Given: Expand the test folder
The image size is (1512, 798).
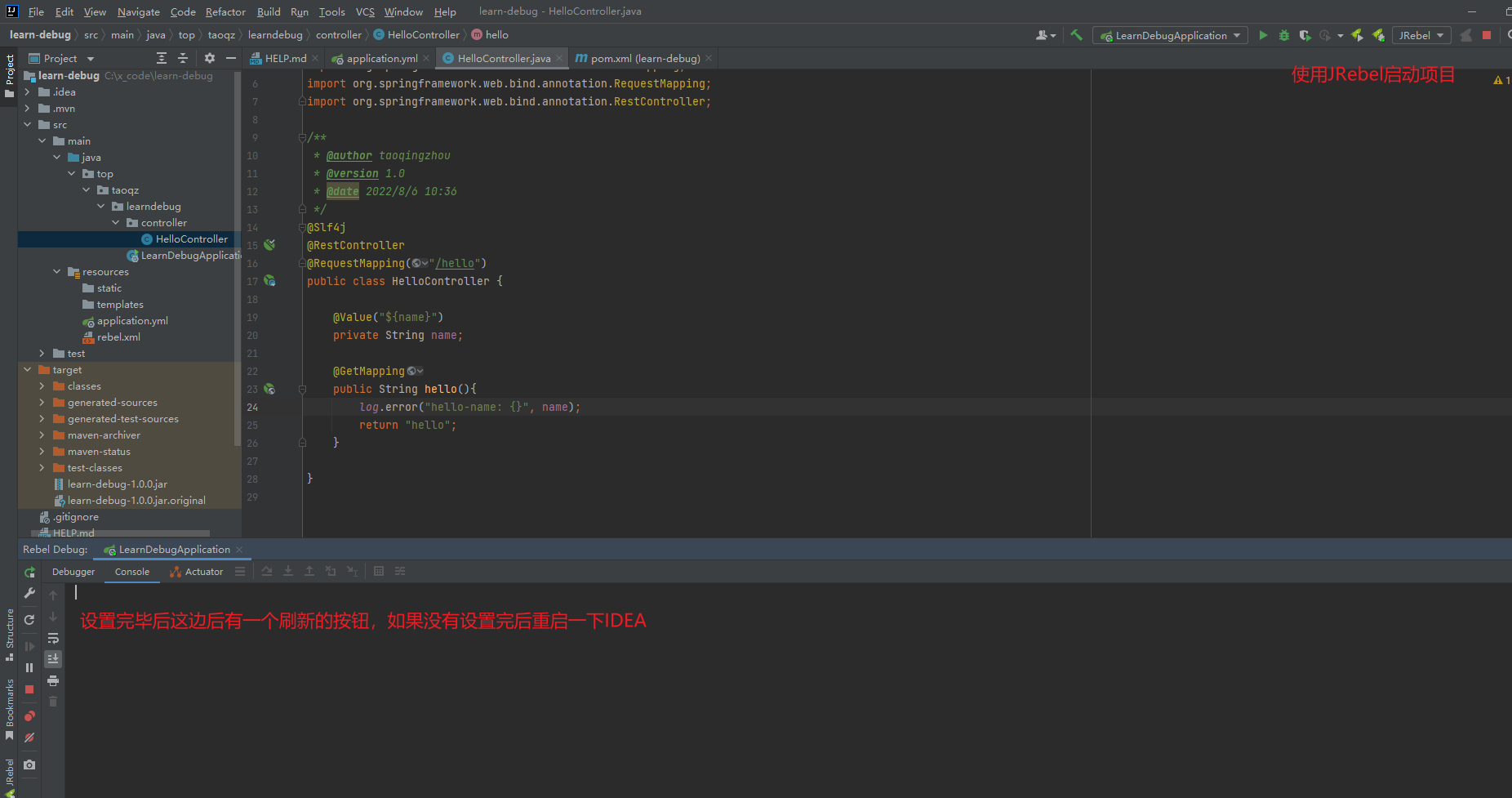Looking at the screenshot, I should (42, 354).
